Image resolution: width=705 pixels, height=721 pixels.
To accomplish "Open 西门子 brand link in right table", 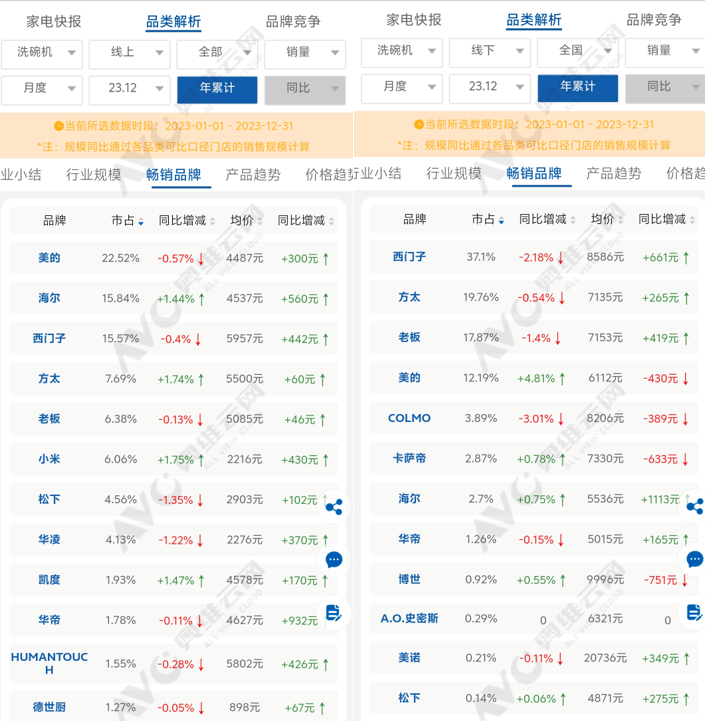I will tap(409, 257).
